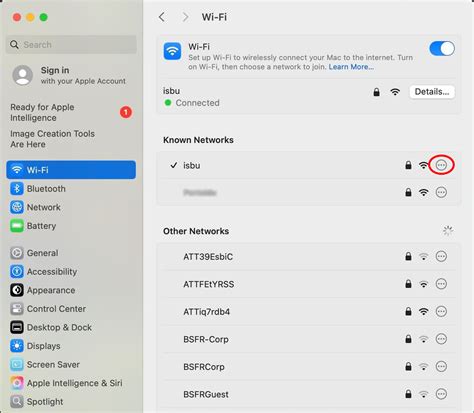Turn off the Wi-Fi toggle switch
The height and width of the screenshot is (413, 474).
click(442, 49)
